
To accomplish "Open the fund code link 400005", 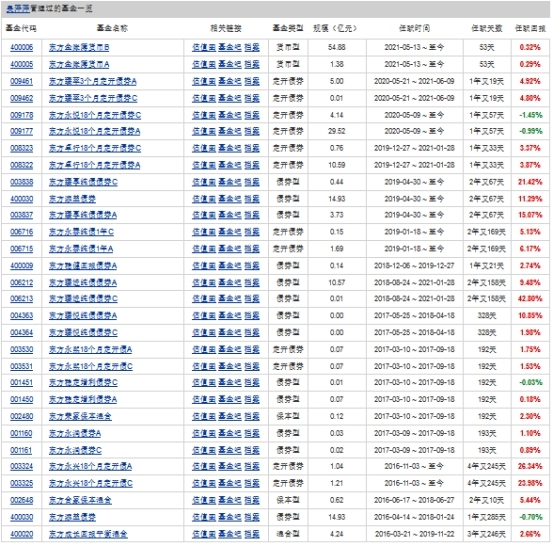I will (22, 64).
